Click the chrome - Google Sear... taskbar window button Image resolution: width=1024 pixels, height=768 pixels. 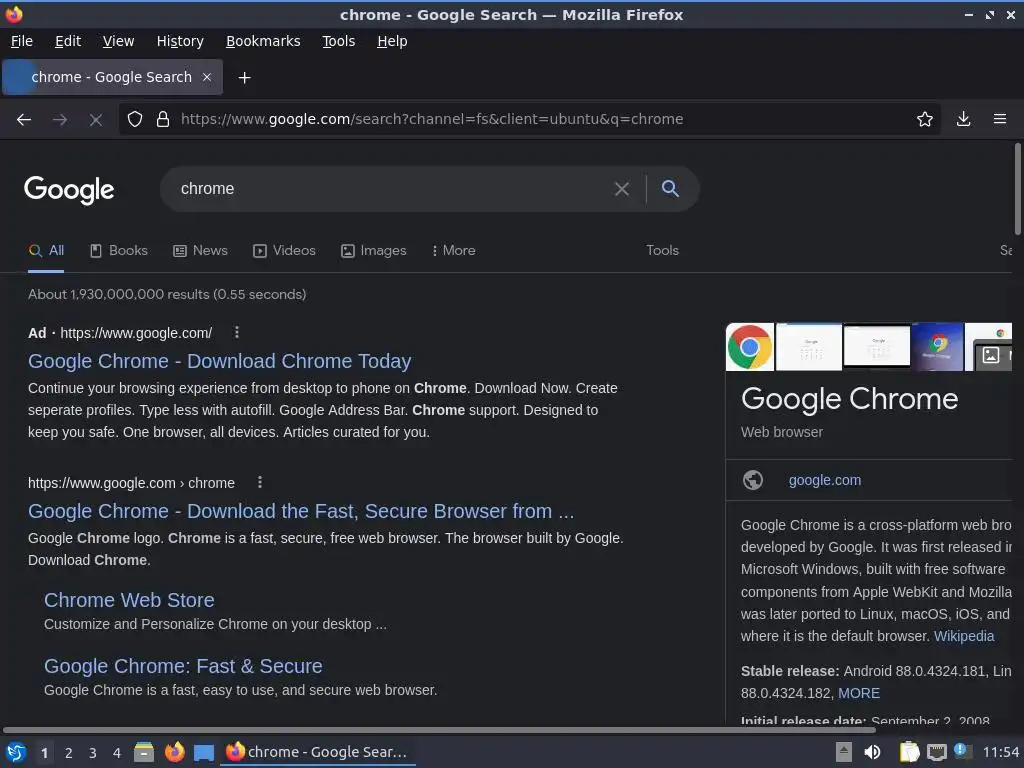[x=317, y=752]
